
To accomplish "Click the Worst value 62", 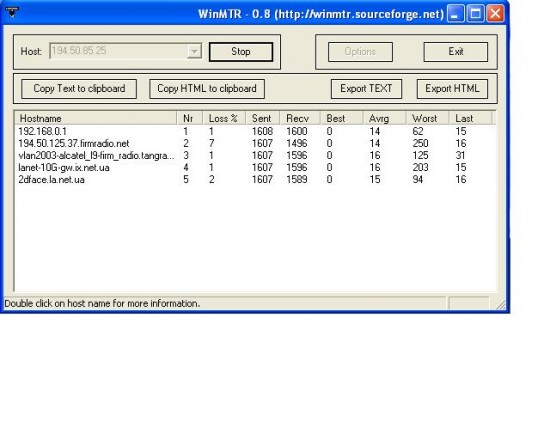I will pyautogui.click(x=418, y=131).
